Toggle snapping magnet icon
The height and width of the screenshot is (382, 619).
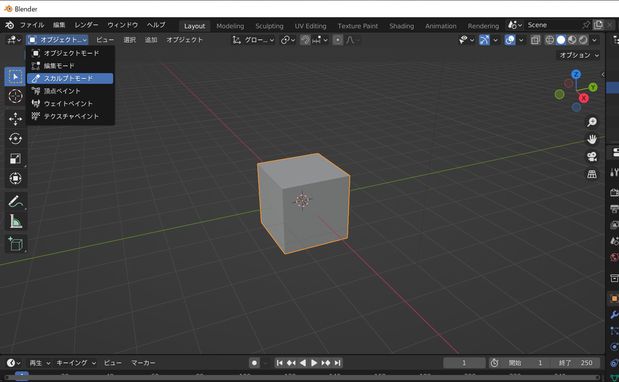tap(305, 40)
